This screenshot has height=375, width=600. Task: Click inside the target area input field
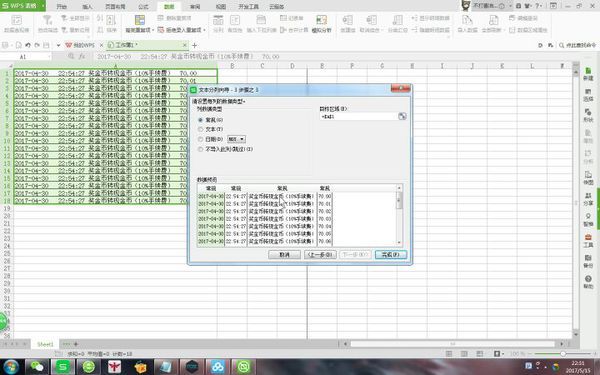click(359, 116)
